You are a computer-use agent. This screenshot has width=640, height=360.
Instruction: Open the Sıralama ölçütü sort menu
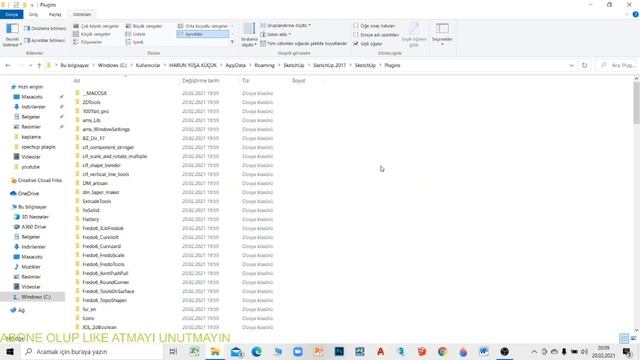(x=249, y=35)
